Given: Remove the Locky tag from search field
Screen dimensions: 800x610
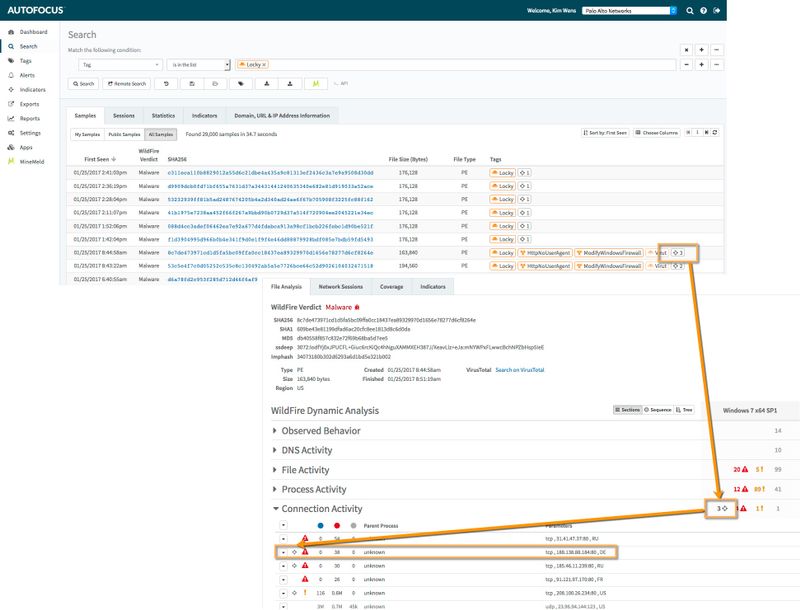Looking at the screenshot, I should point(265,64).
